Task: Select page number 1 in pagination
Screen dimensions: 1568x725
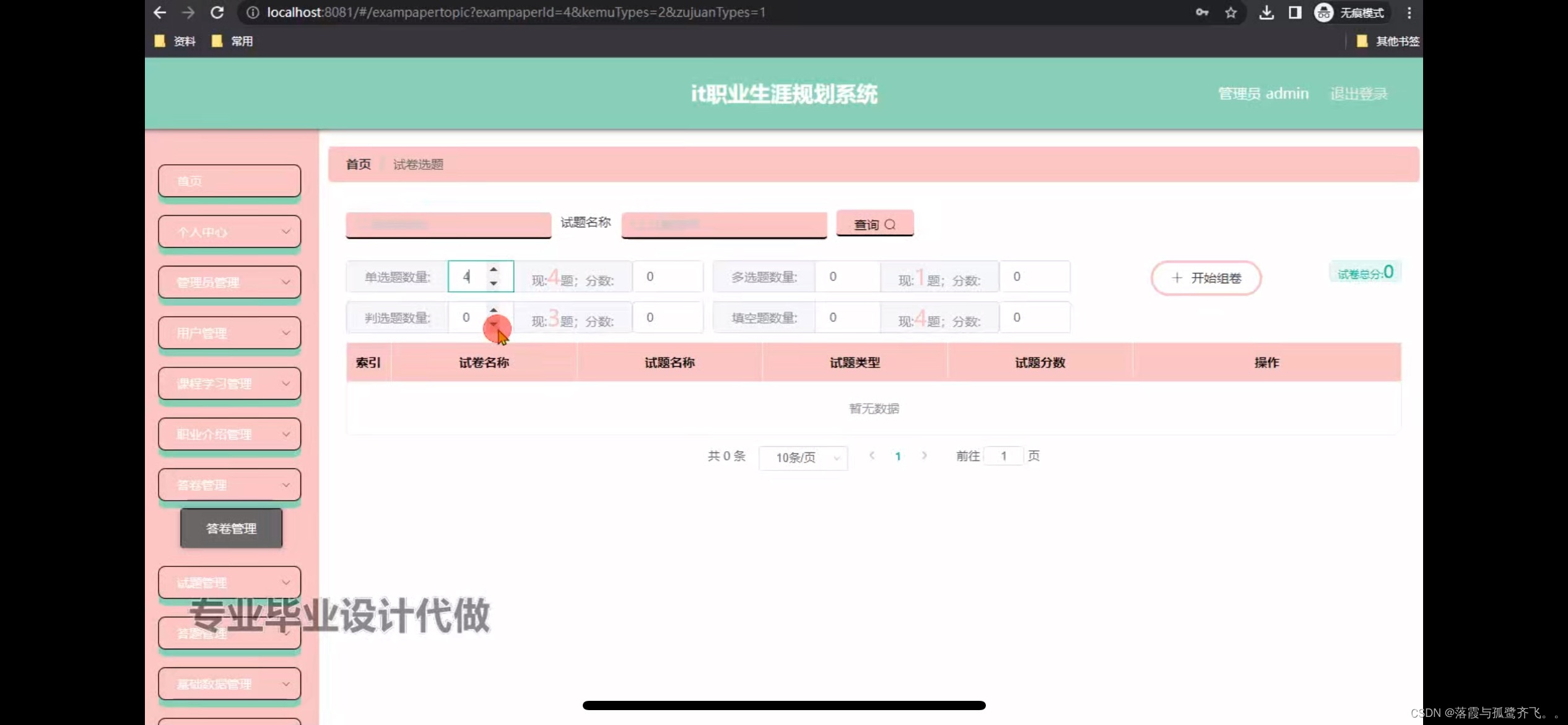Action: [x=898, y=456]
